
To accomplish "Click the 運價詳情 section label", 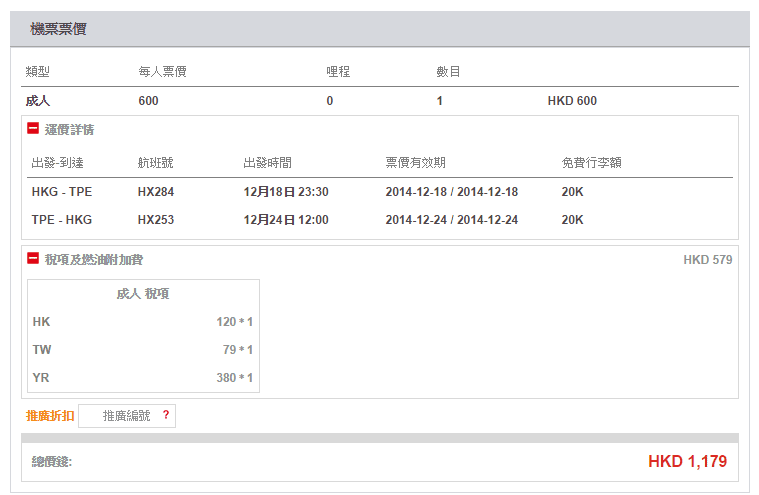I will 69,130.
